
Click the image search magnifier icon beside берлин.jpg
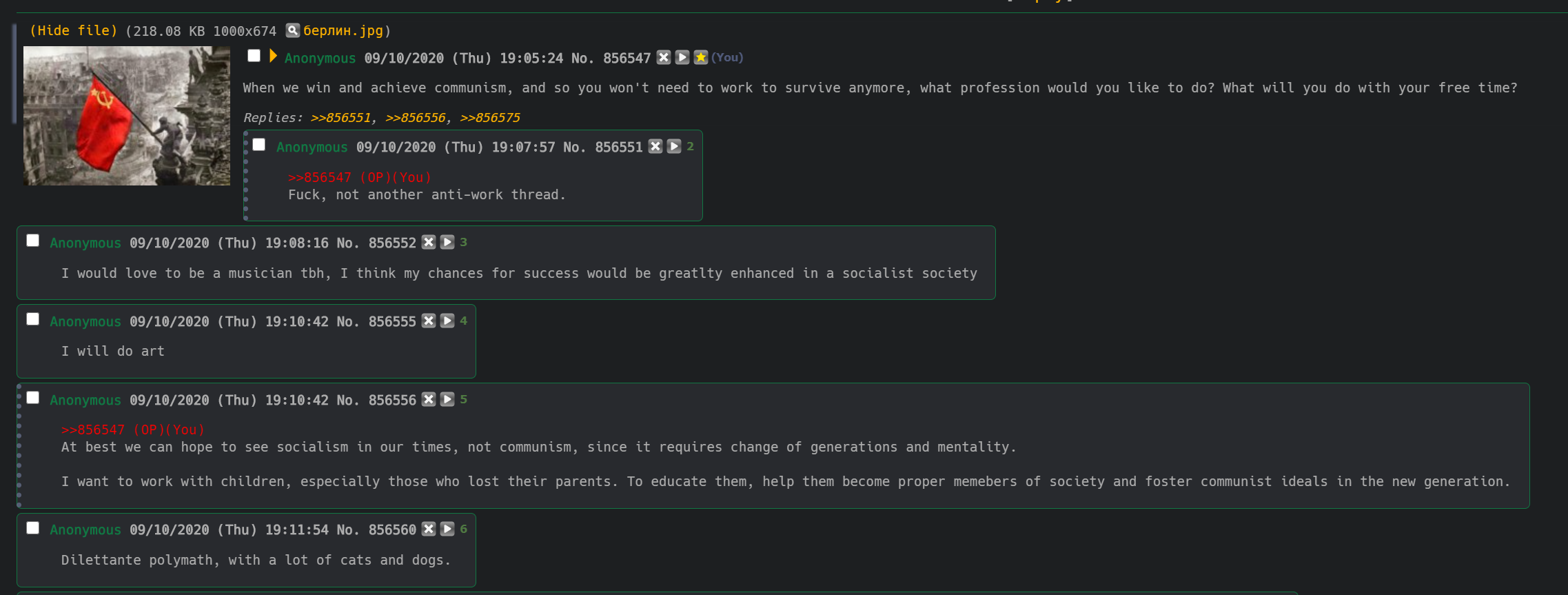293,30
